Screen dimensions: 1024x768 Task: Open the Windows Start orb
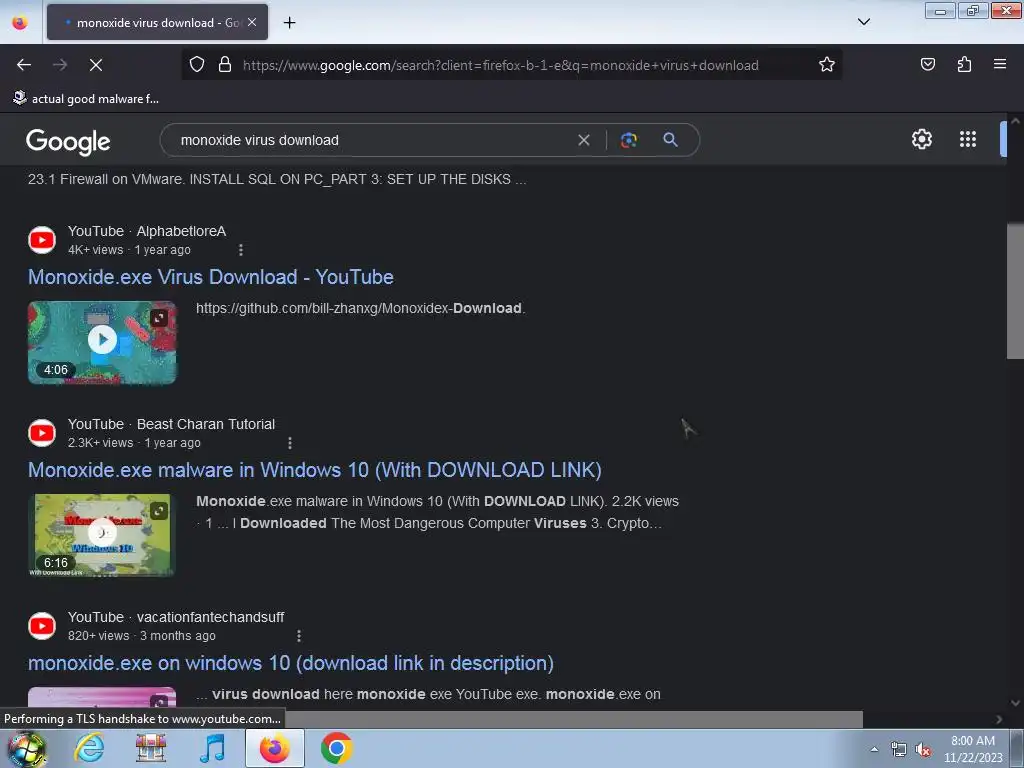click(26, 748)
